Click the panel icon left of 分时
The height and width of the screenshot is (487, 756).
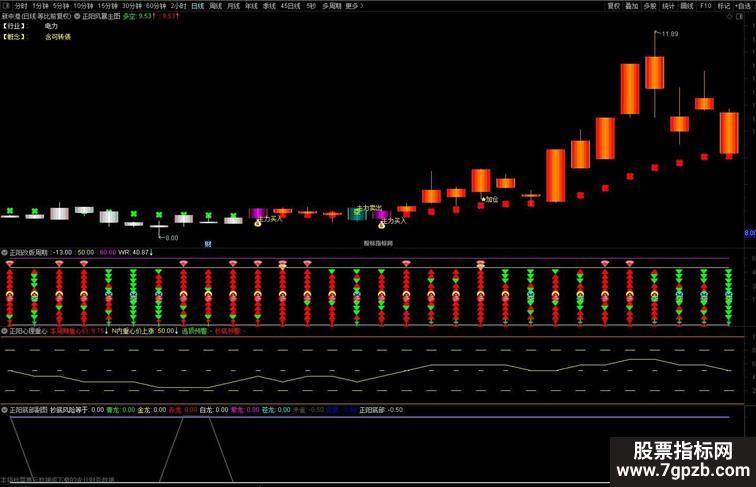point(6,6)
